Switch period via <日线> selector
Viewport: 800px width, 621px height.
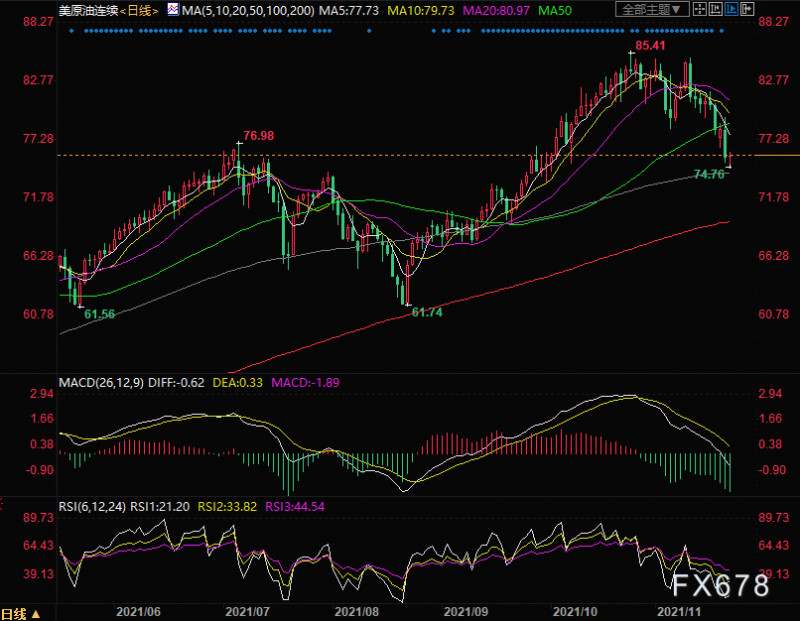pos(139,10)
